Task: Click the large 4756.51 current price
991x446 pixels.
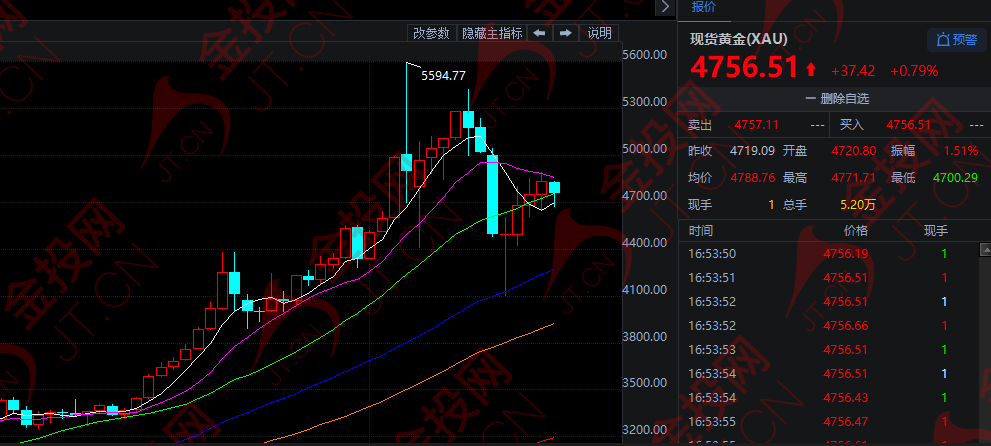Action: pyautogui.click(x=744, y=68)
